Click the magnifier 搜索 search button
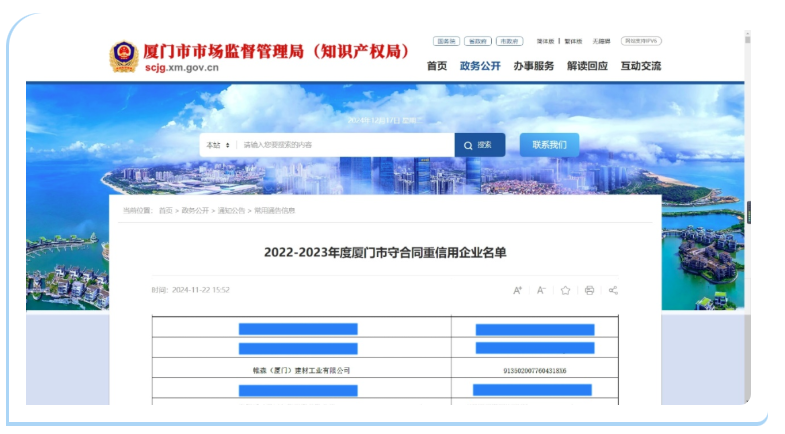The width and height of the screenshot is (785, 434). click(x=479, y=145)
